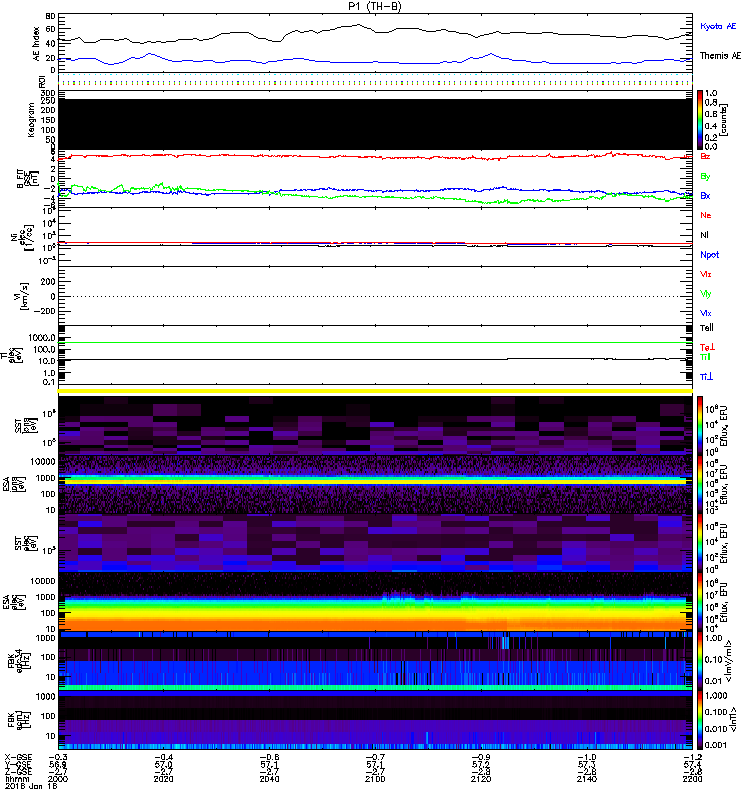This screenshot has width=750, height=800.
Task: Click the blue Npot legend label
Action: [x=710, y=255]
